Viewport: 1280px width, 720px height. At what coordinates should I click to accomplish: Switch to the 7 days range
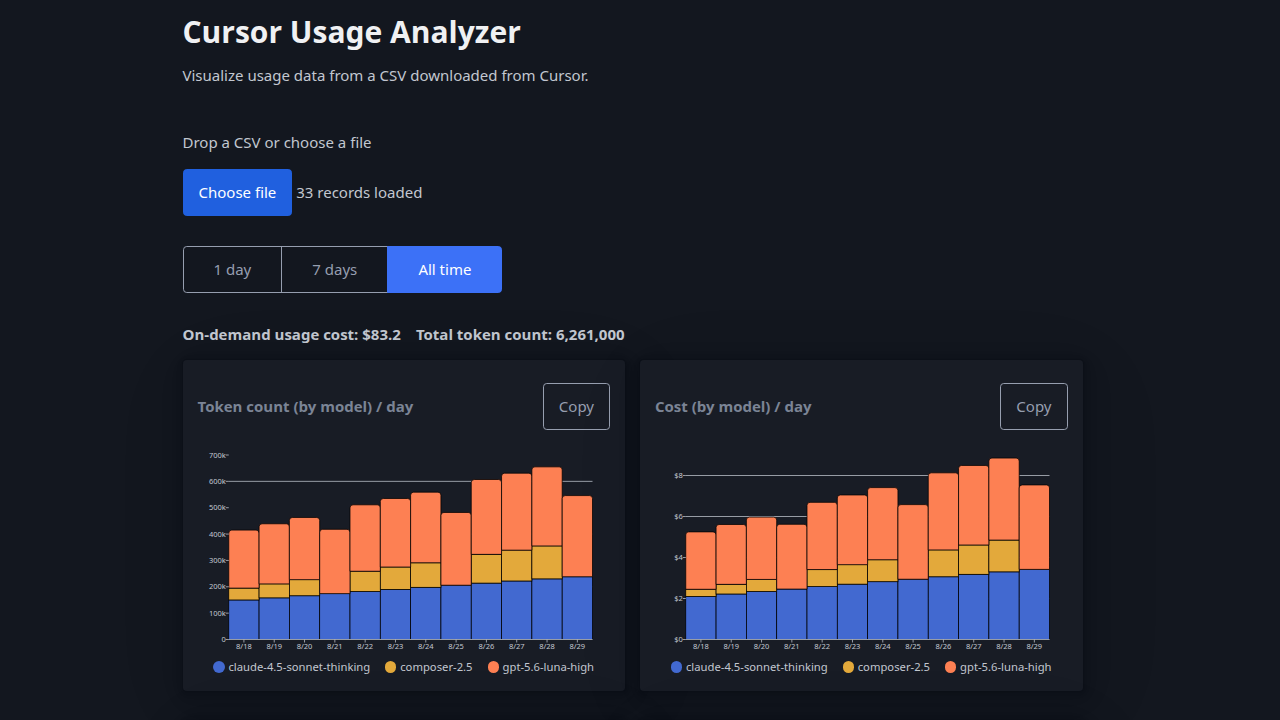(x=334, y=270)
